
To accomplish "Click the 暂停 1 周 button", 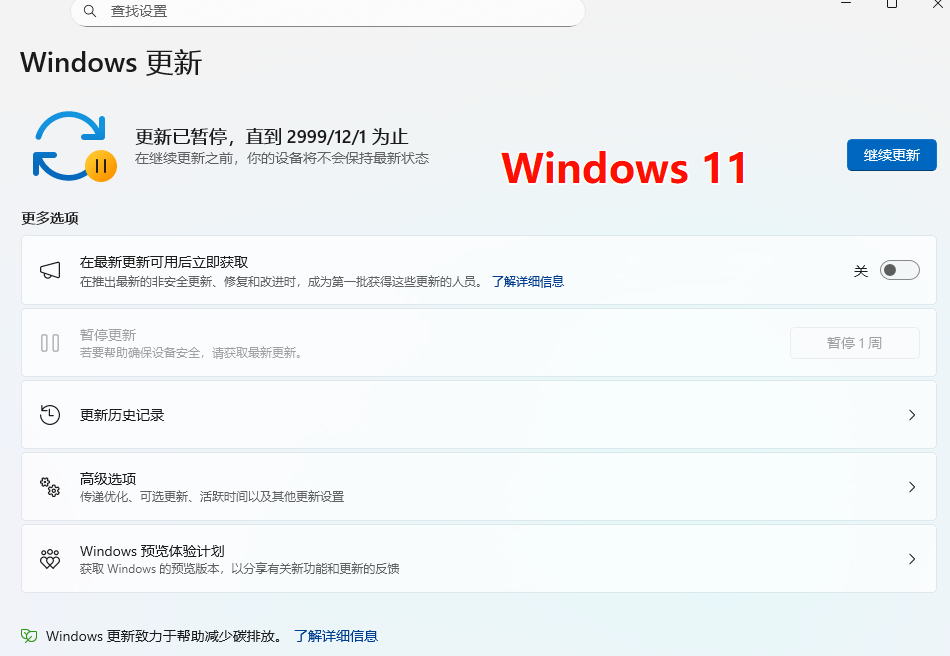I will tap(854, 343).
